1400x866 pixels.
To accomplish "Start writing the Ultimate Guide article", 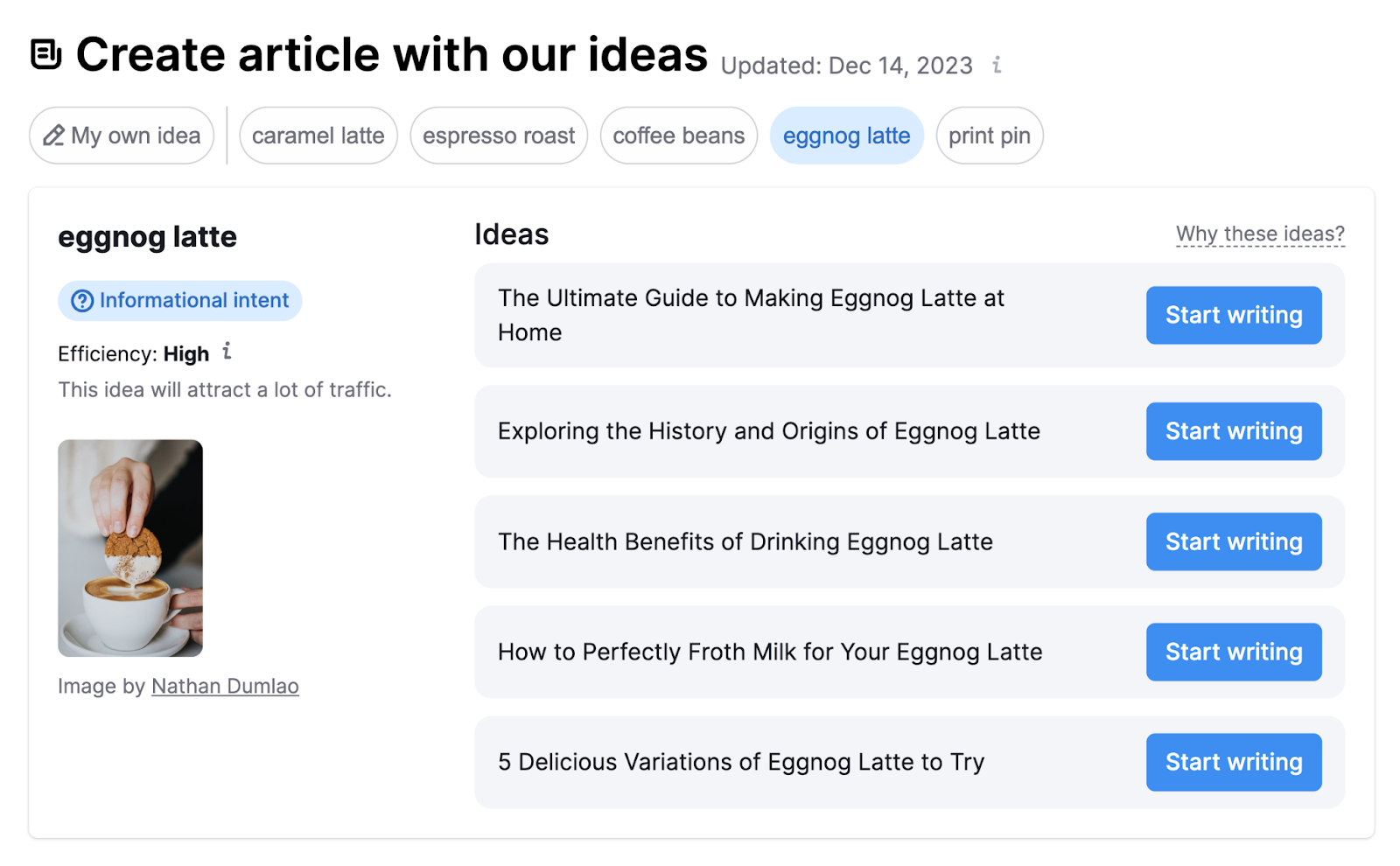I will 1233,315.
